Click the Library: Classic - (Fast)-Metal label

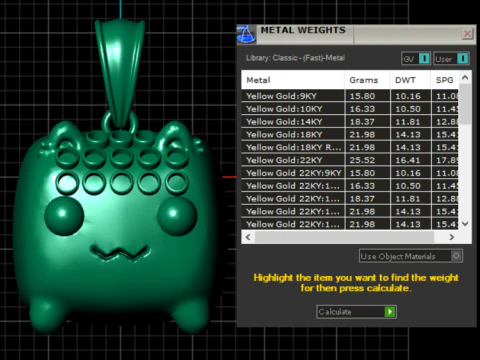(x=295, y=58)
